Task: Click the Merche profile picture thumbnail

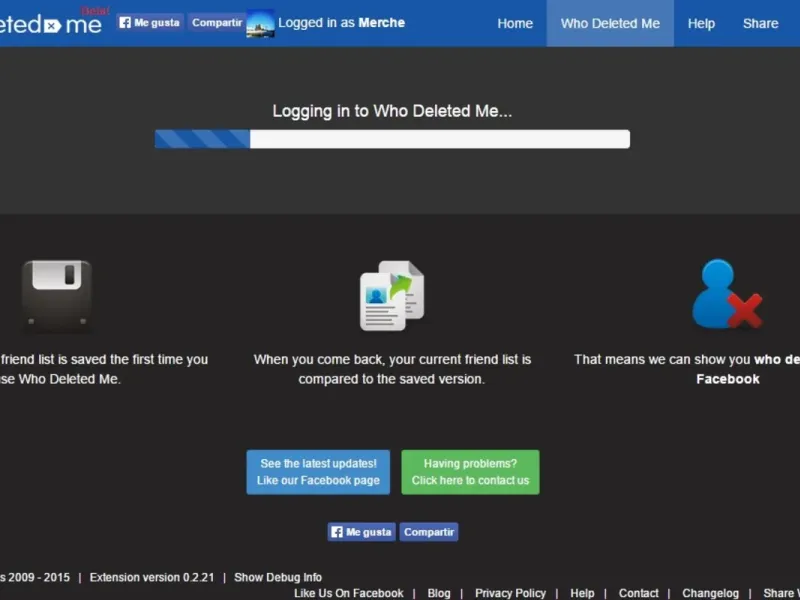Action: pyautogui.click(x=260, y=23)
